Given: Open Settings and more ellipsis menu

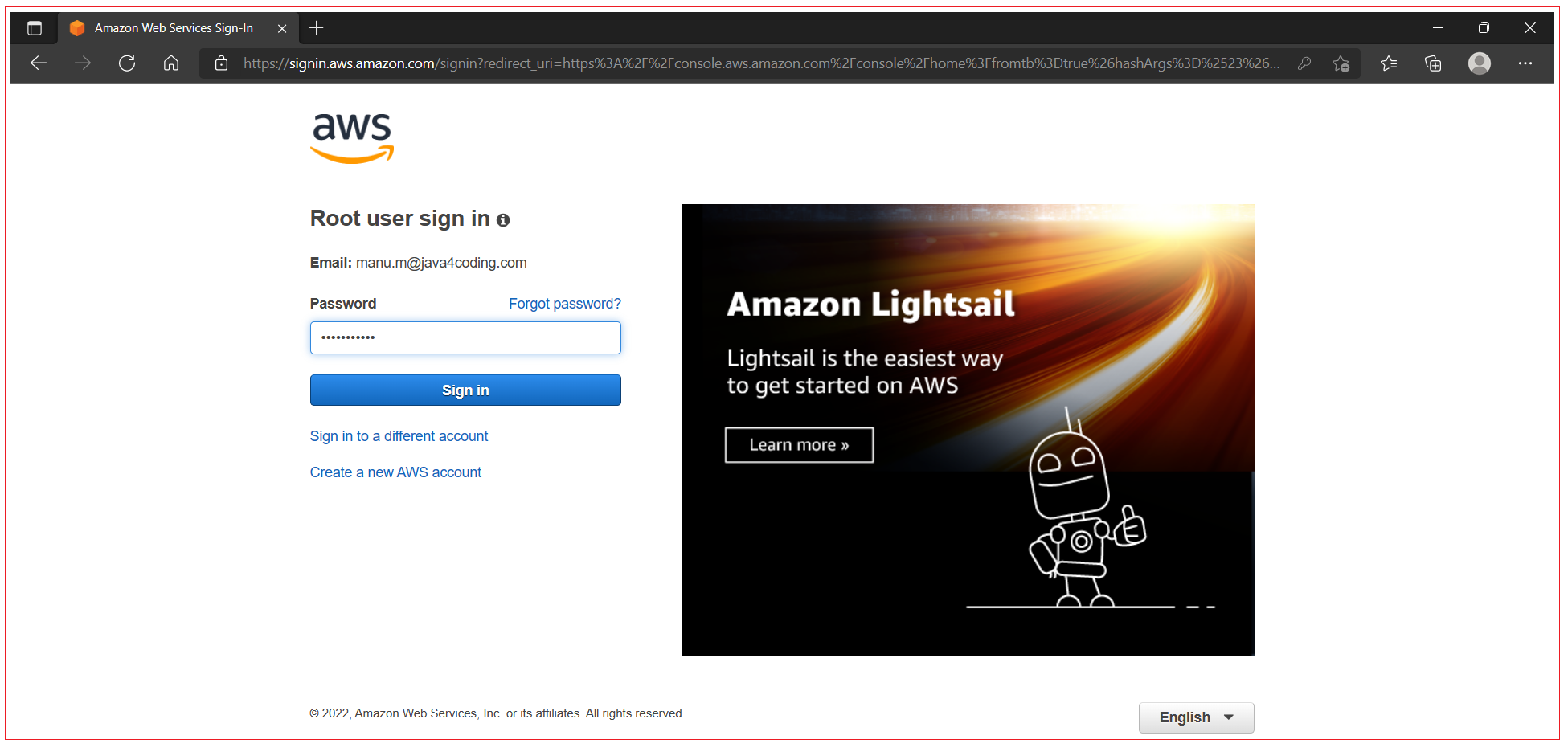Looking at the screenshot, I should coord(1525,63).
